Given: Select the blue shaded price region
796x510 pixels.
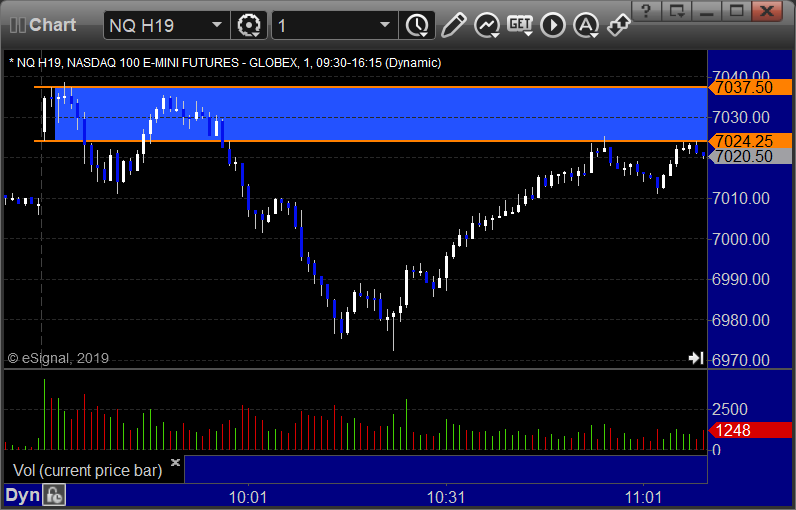Looking at the screenshot, I should click(x=381, y=114).
